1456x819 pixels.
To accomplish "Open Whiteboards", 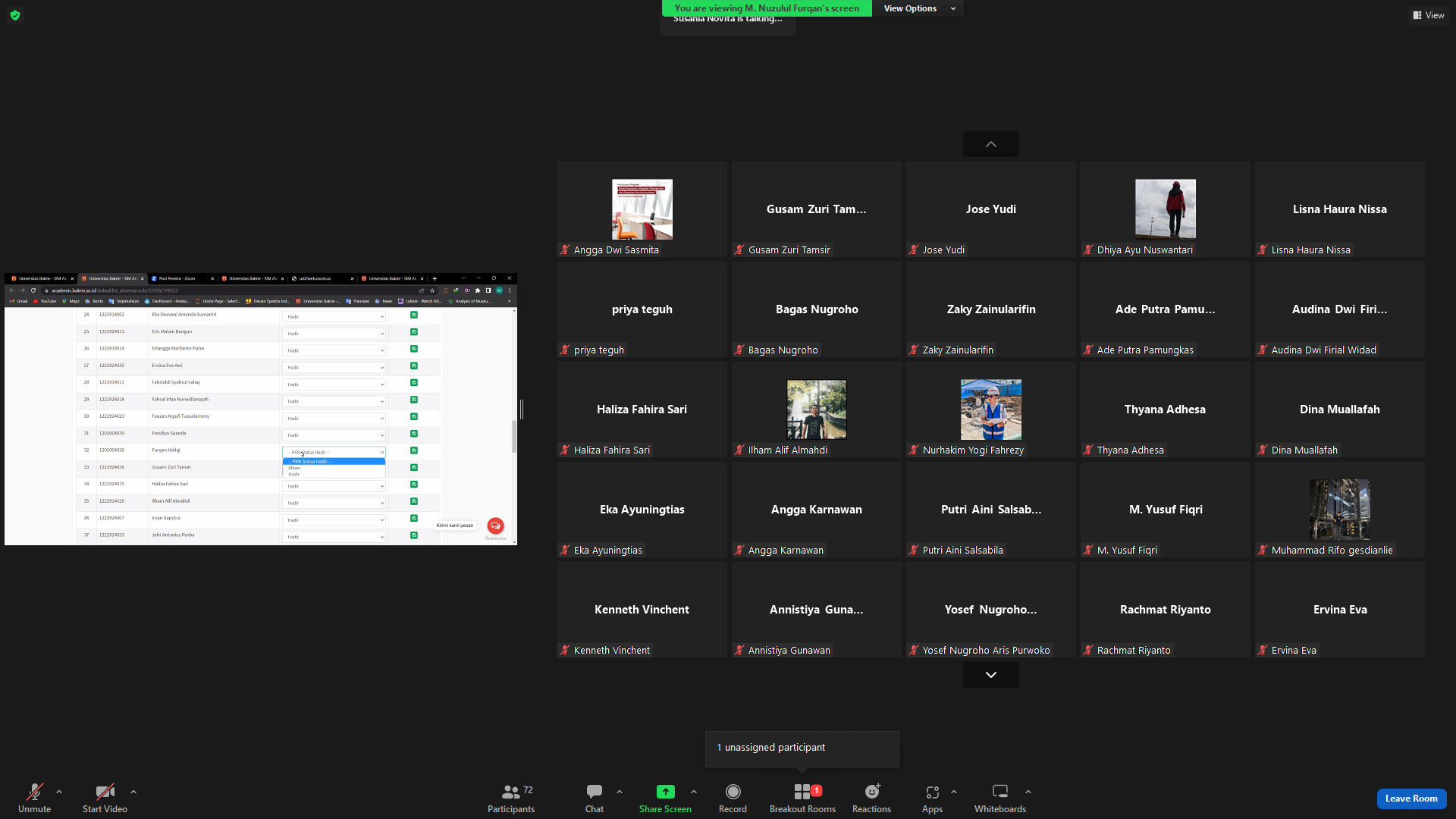I will [1000, 798].
